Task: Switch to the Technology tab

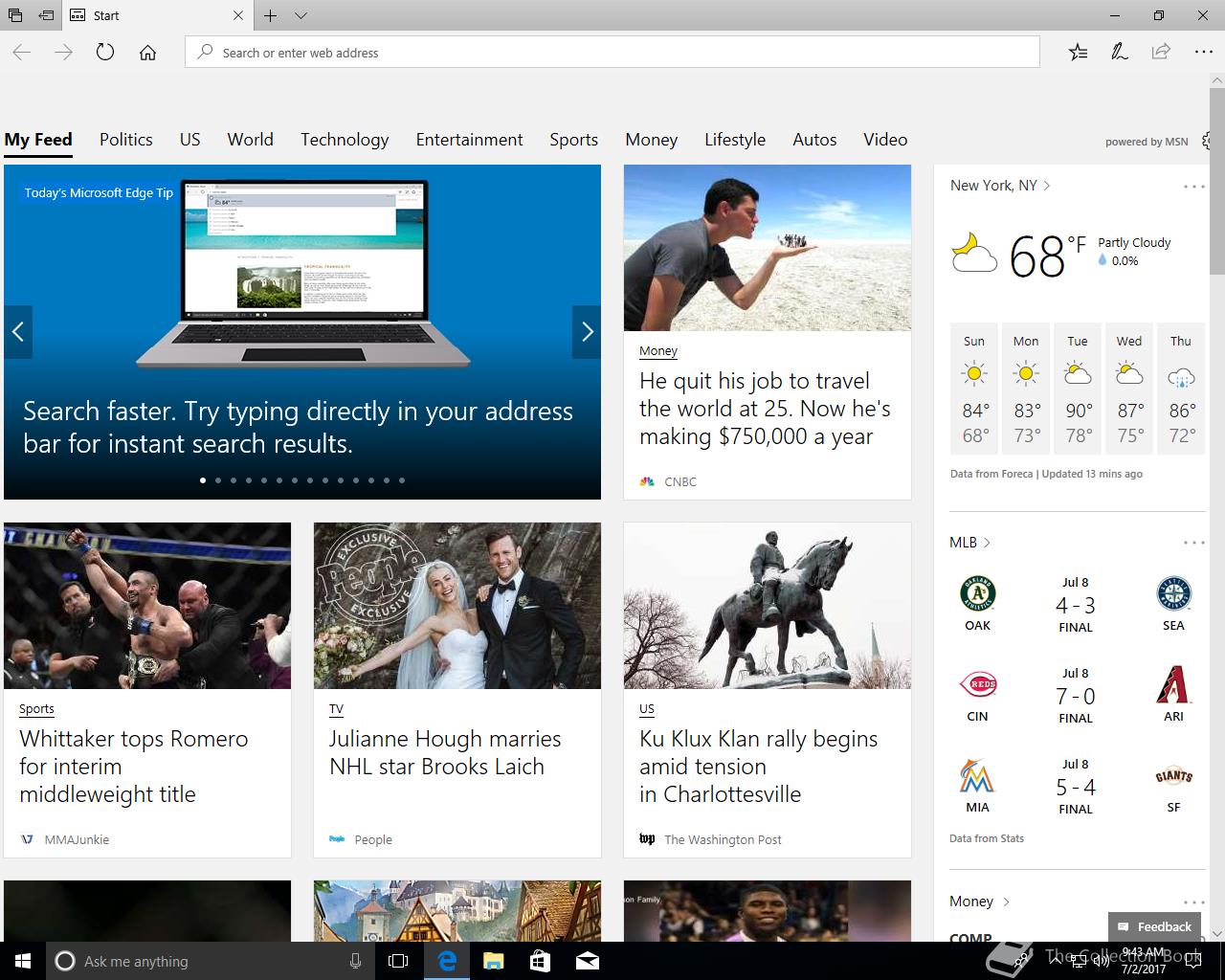Action: tap(345, 140)
